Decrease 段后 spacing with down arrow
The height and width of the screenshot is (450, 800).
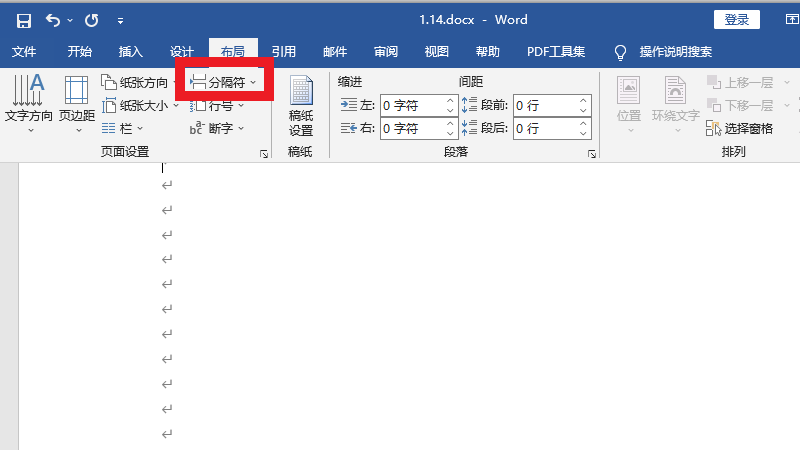583,133
